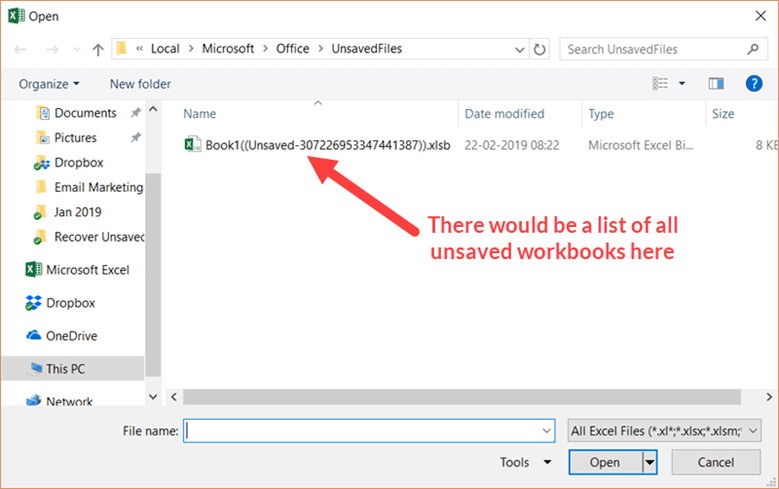Open the Jan 2019 folder
779x489 pixels.
pos(68,212)
